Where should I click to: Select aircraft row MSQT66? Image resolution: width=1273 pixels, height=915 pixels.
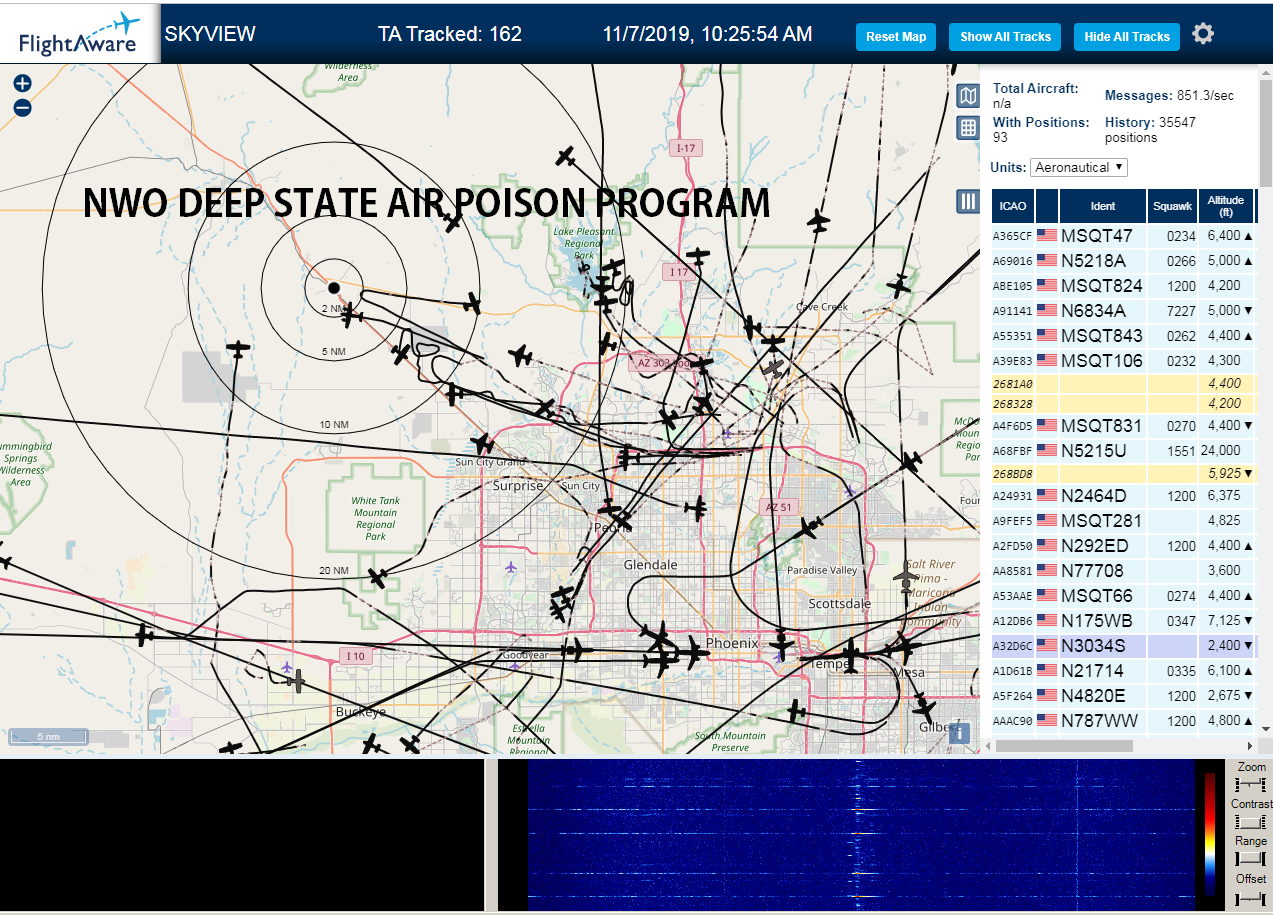1122,596
